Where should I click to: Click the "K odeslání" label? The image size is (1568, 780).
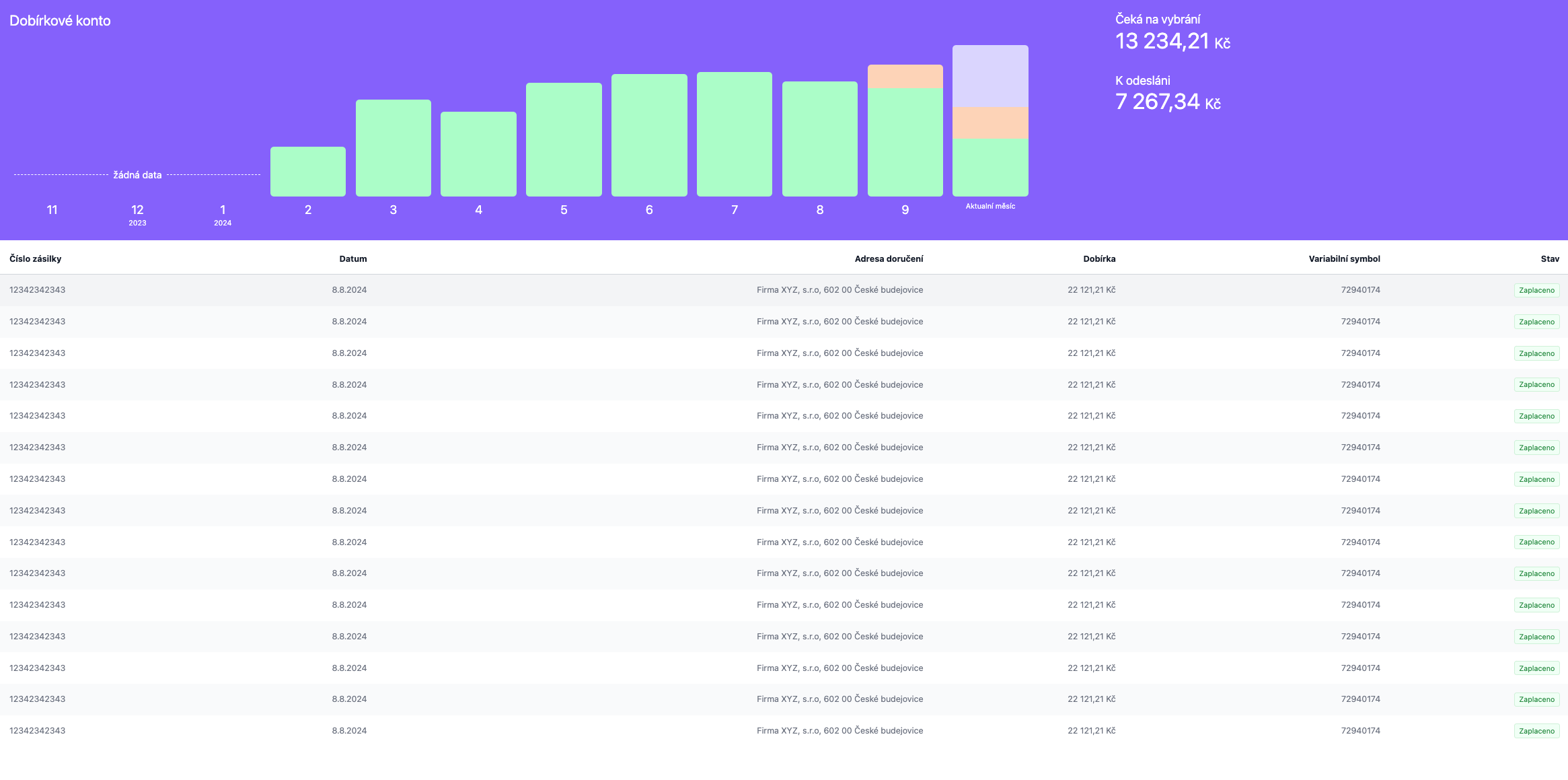[1143, 81]
